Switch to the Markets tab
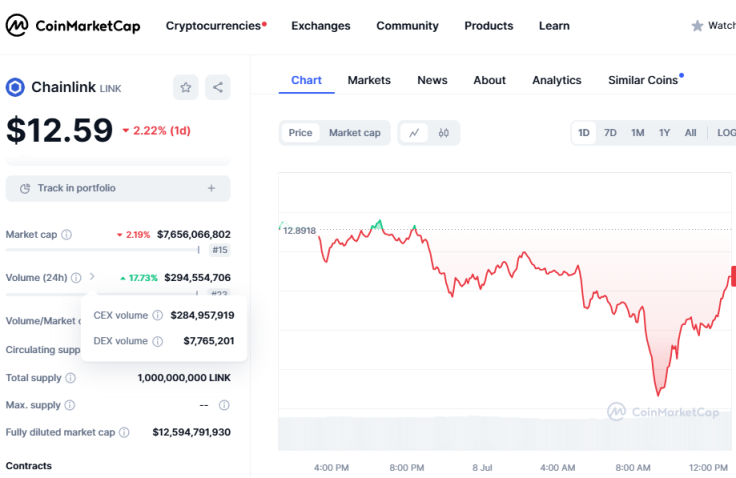736x478 pixels. (369, 80)
